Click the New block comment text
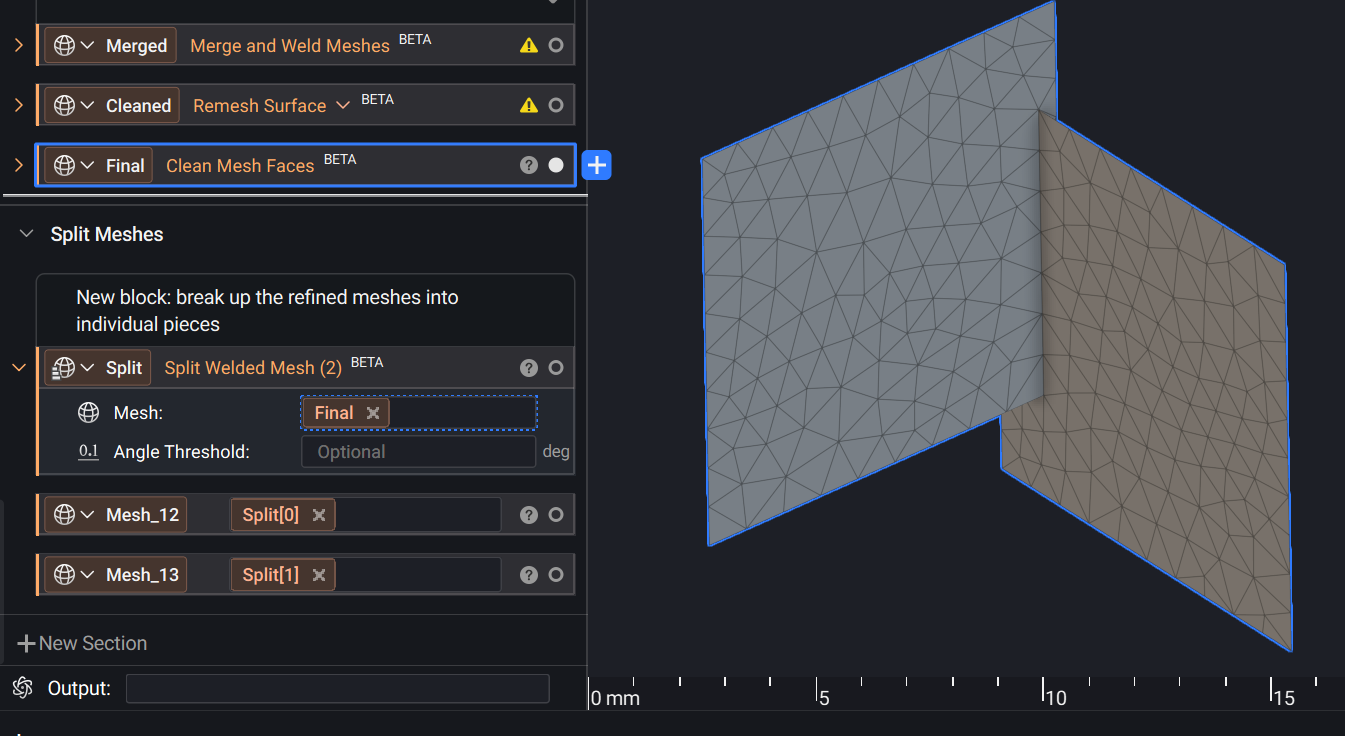 (267, 311)
